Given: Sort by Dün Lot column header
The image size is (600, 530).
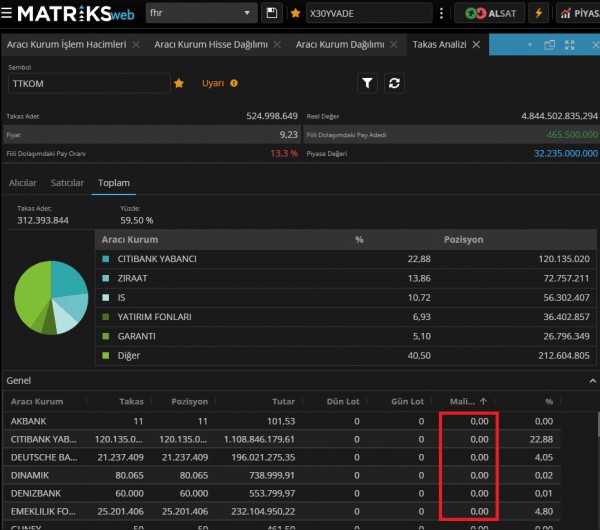Looking at the screenshot, I should click(343, 401).
